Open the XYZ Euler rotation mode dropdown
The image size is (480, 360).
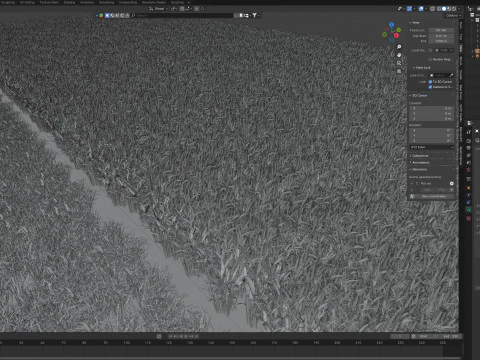point(432,147)
